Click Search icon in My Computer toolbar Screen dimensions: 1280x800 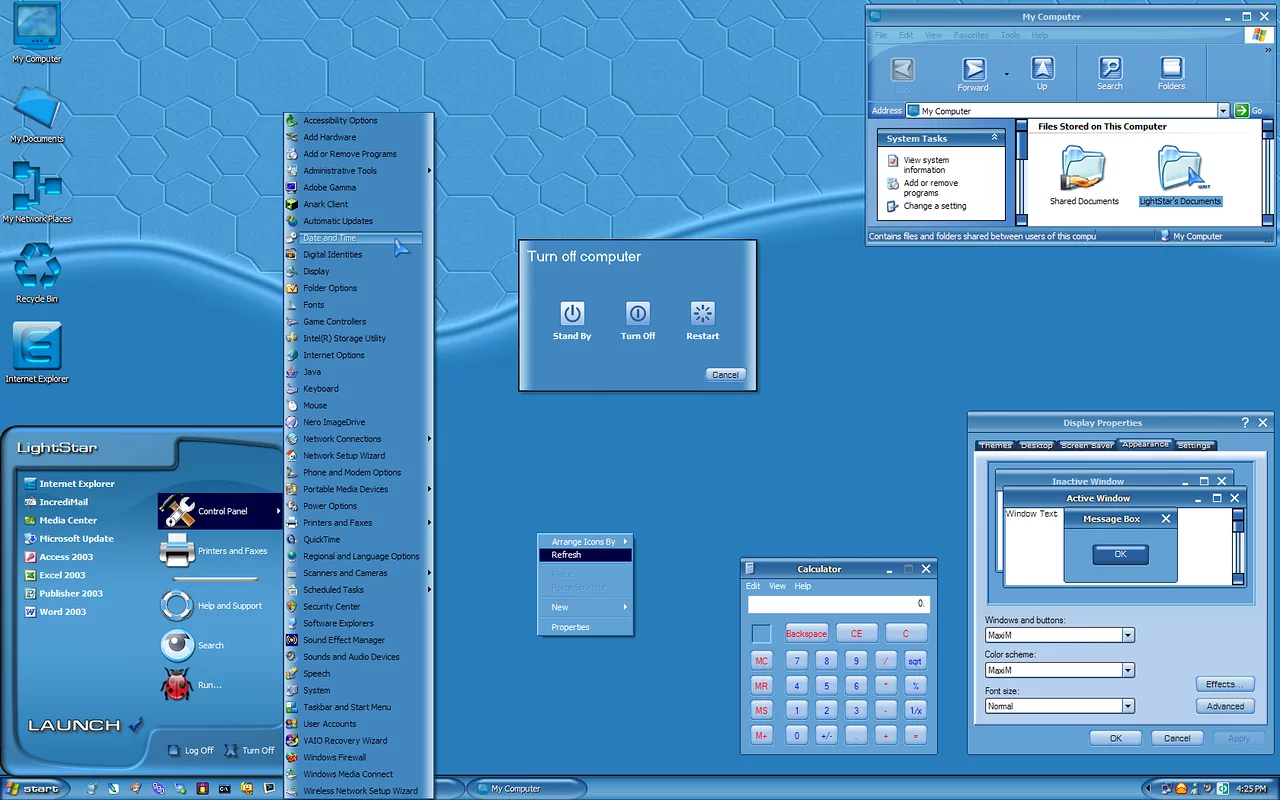(x=1110, y=70)
